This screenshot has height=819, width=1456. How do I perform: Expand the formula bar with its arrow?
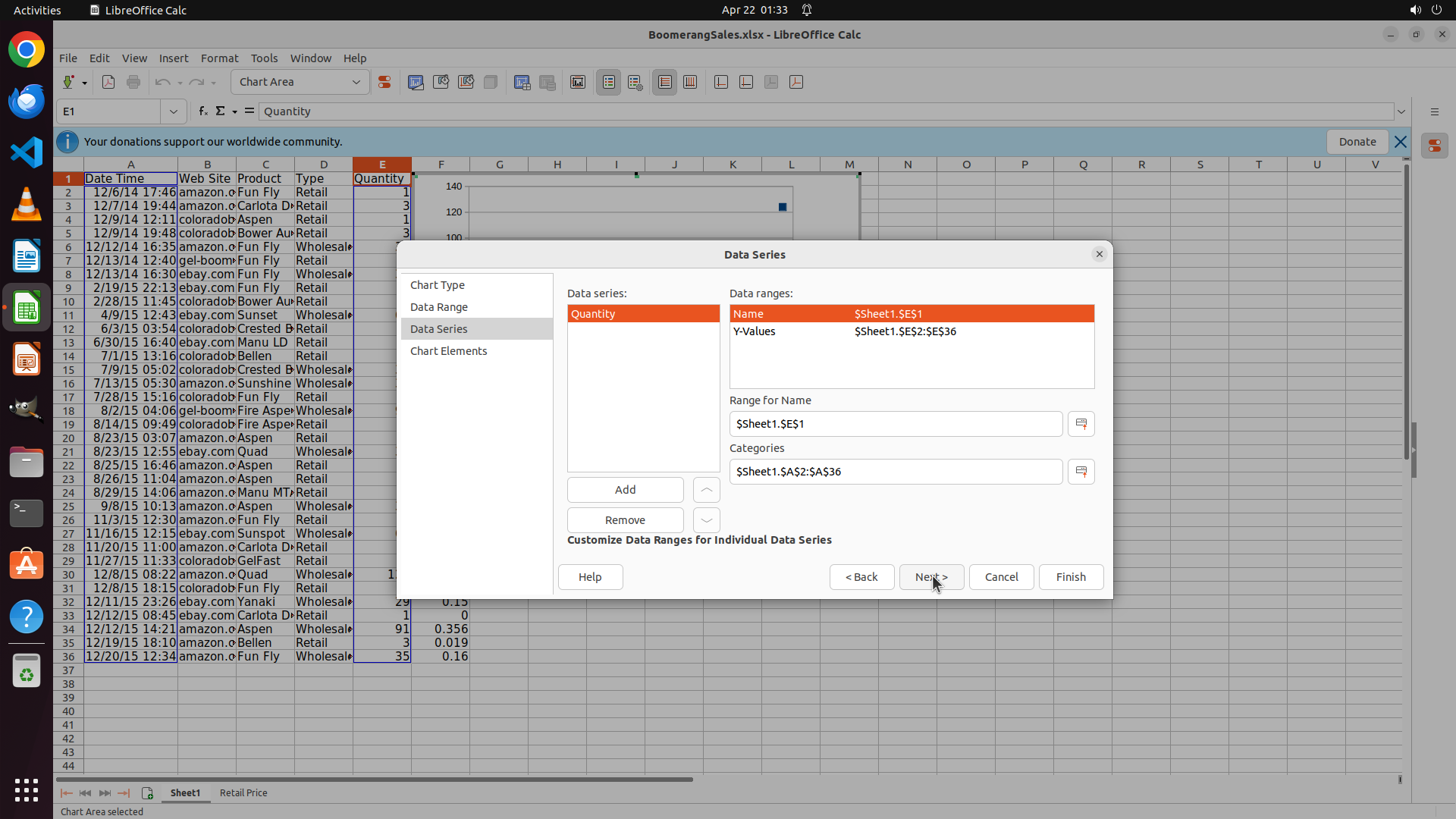[1401, 111]
